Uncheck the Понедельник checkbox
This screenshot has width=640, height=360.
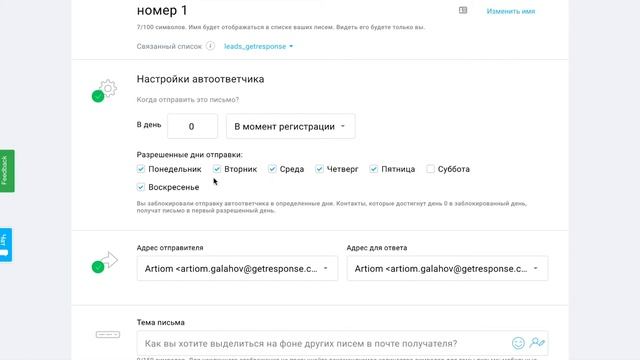pyautogui.click(x=141, y=169)
